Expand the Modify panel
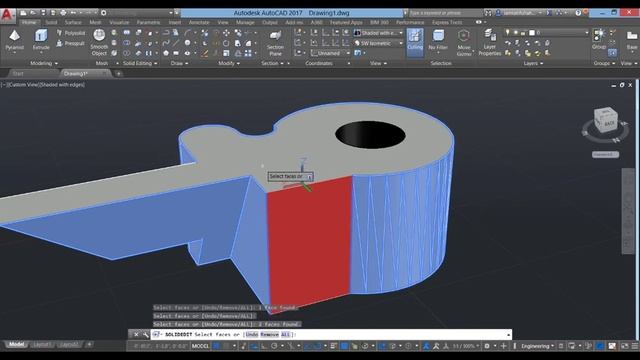Image resolution: width=640 pixels, height=360 pixels. tap(229, 63)
